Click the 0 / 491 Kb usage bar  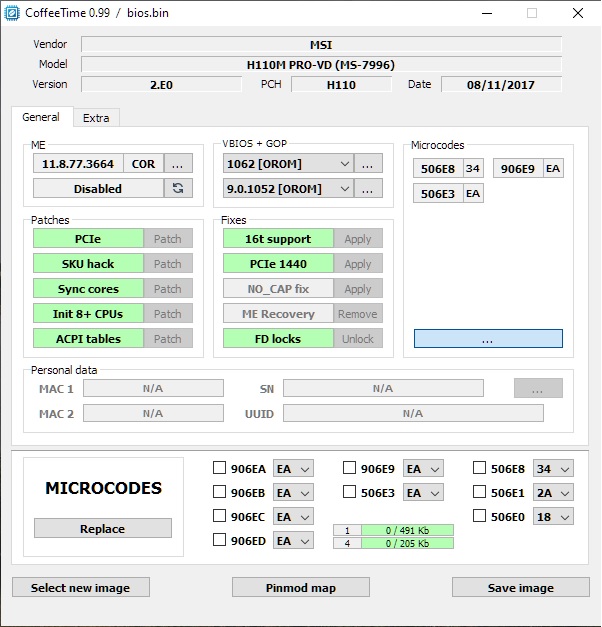[x=408, y=530]
